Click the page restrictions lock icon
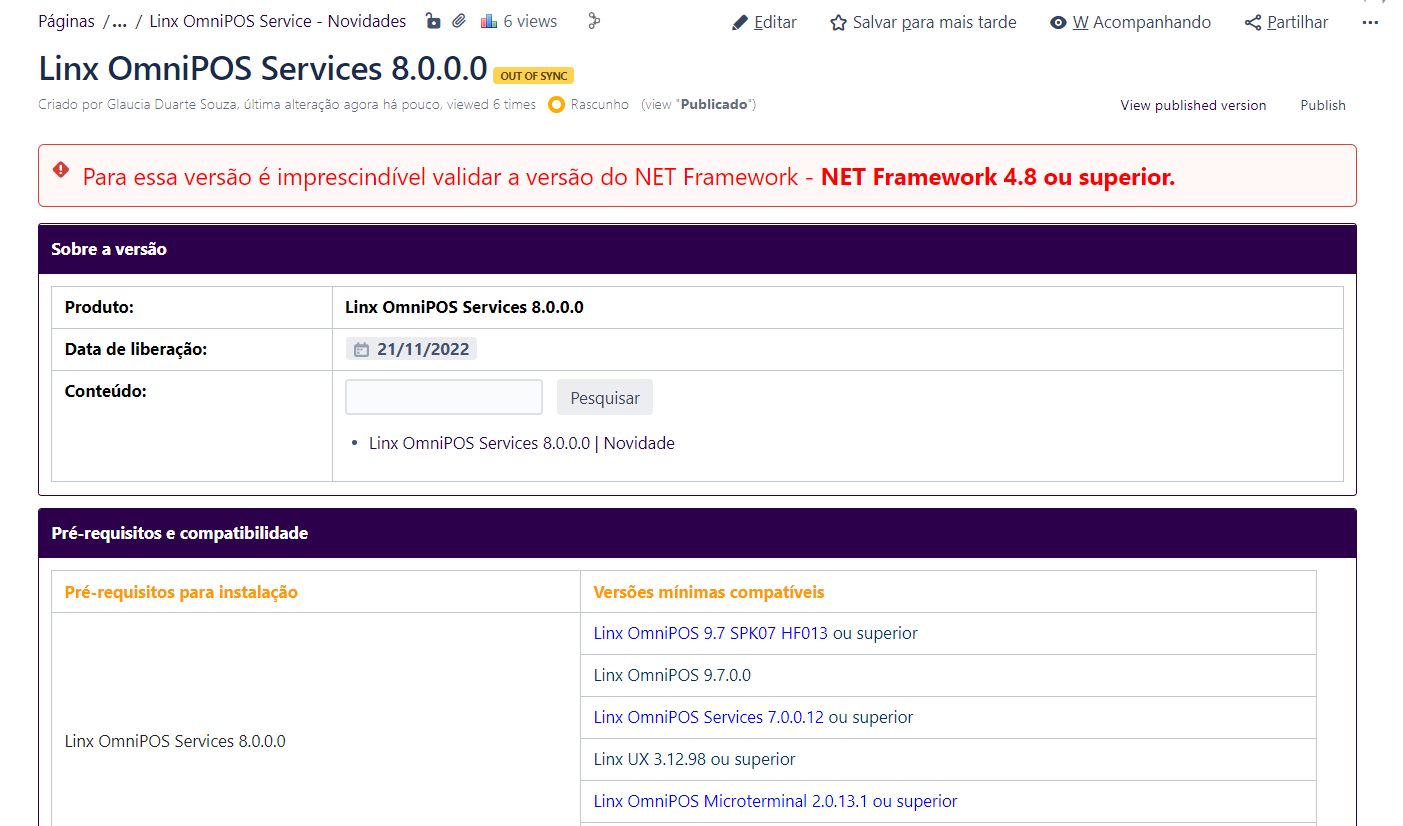 [433, 21]
